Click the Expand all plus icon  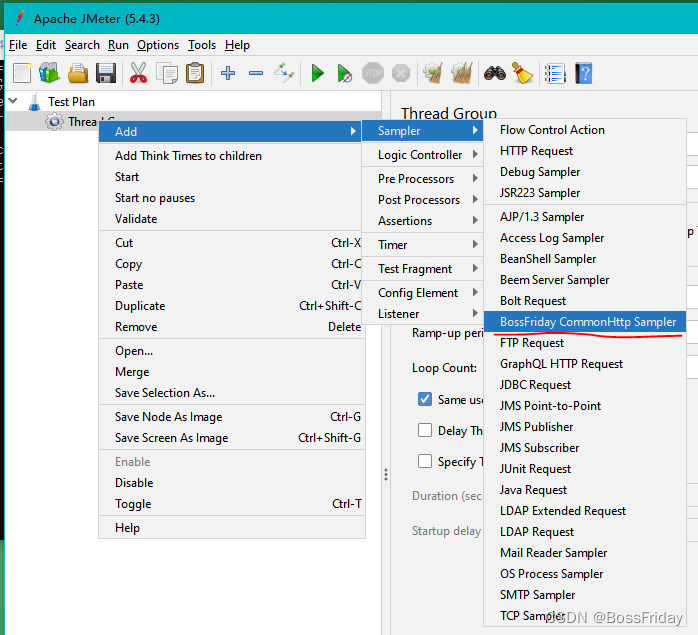(228, 73)
